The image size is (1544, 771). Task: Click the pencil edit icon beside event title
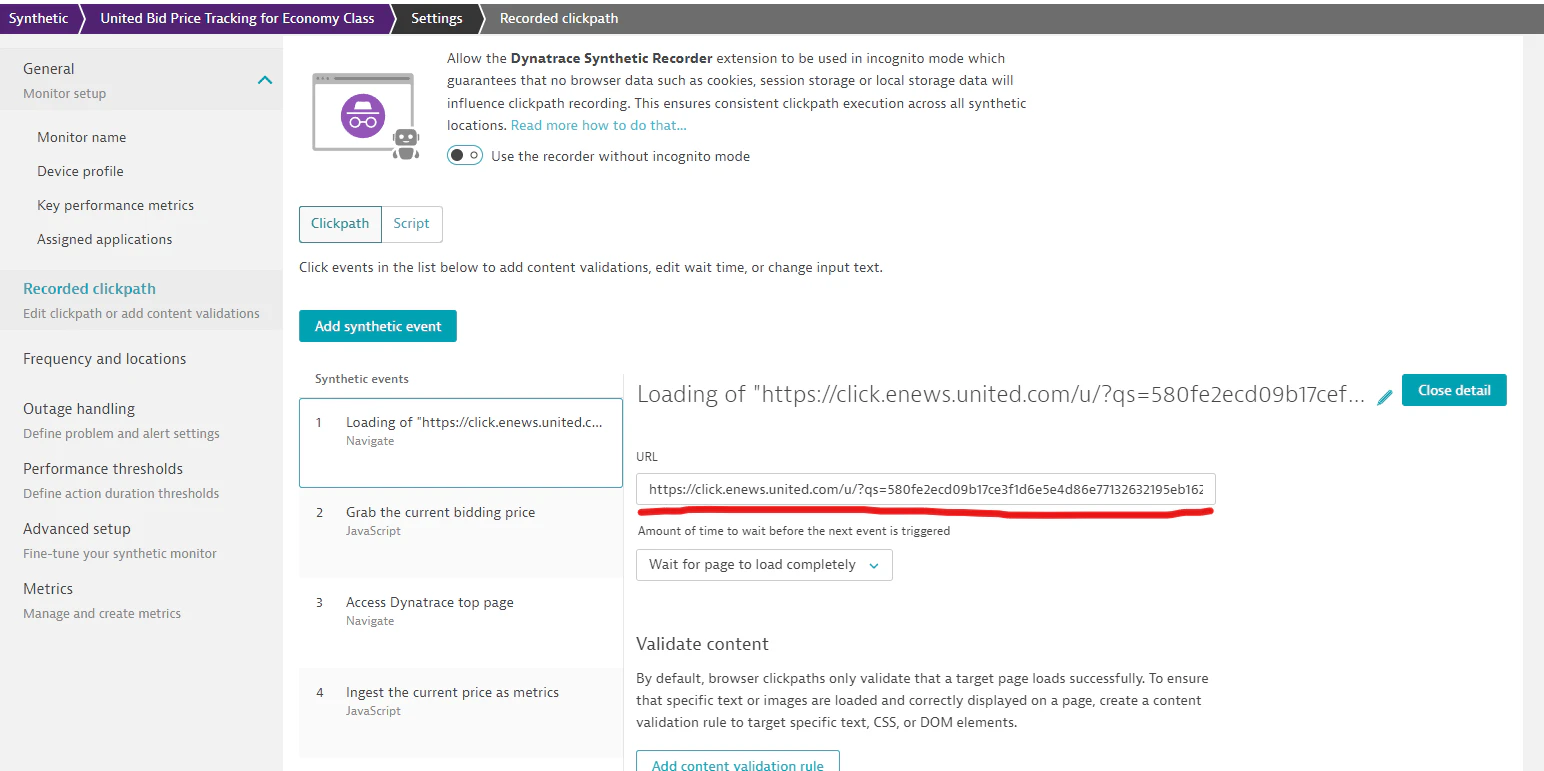tap(1384, 397)
